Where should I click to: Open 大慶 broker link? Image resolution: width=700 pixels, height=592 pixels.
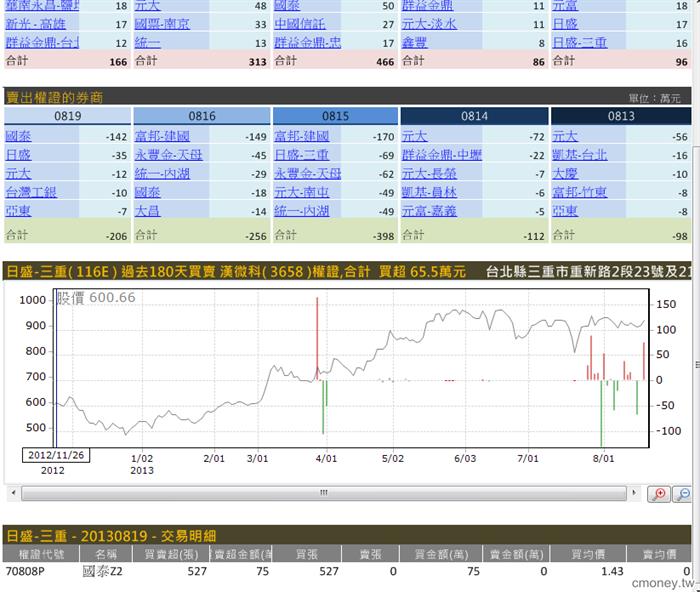pyautogui.click(x=565, y=174)
